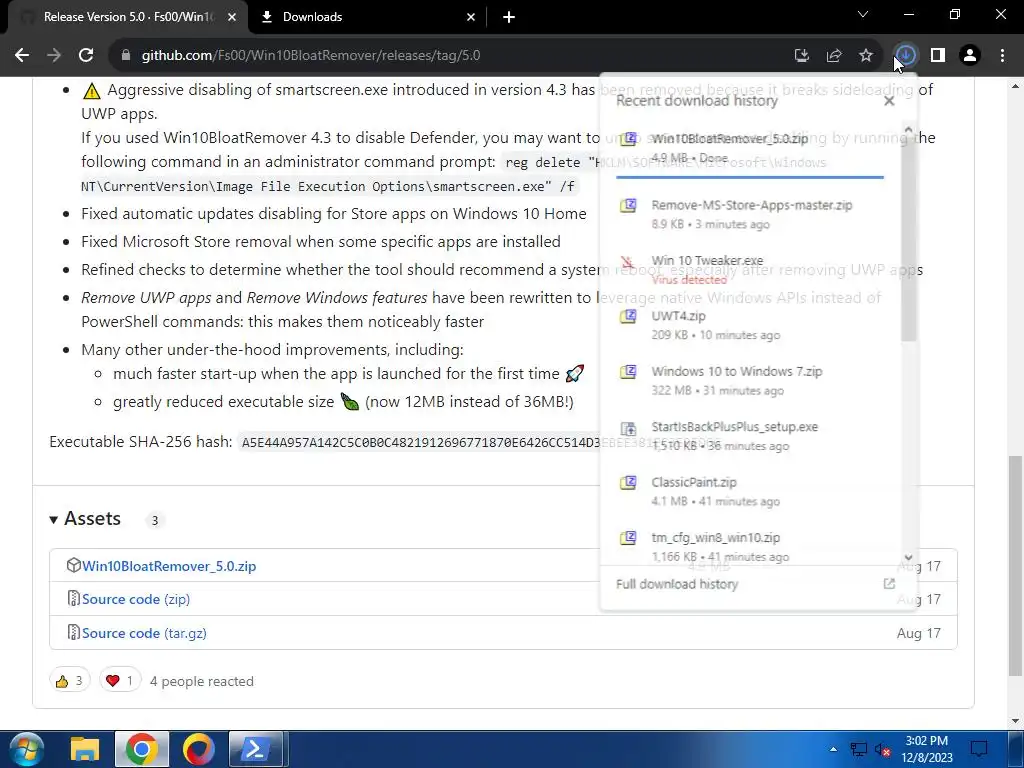The width and height of the screenshot is (1024, 768).
Task: Open tm_cfg_win8_win10.zip download entry
Action: [750, 547]
